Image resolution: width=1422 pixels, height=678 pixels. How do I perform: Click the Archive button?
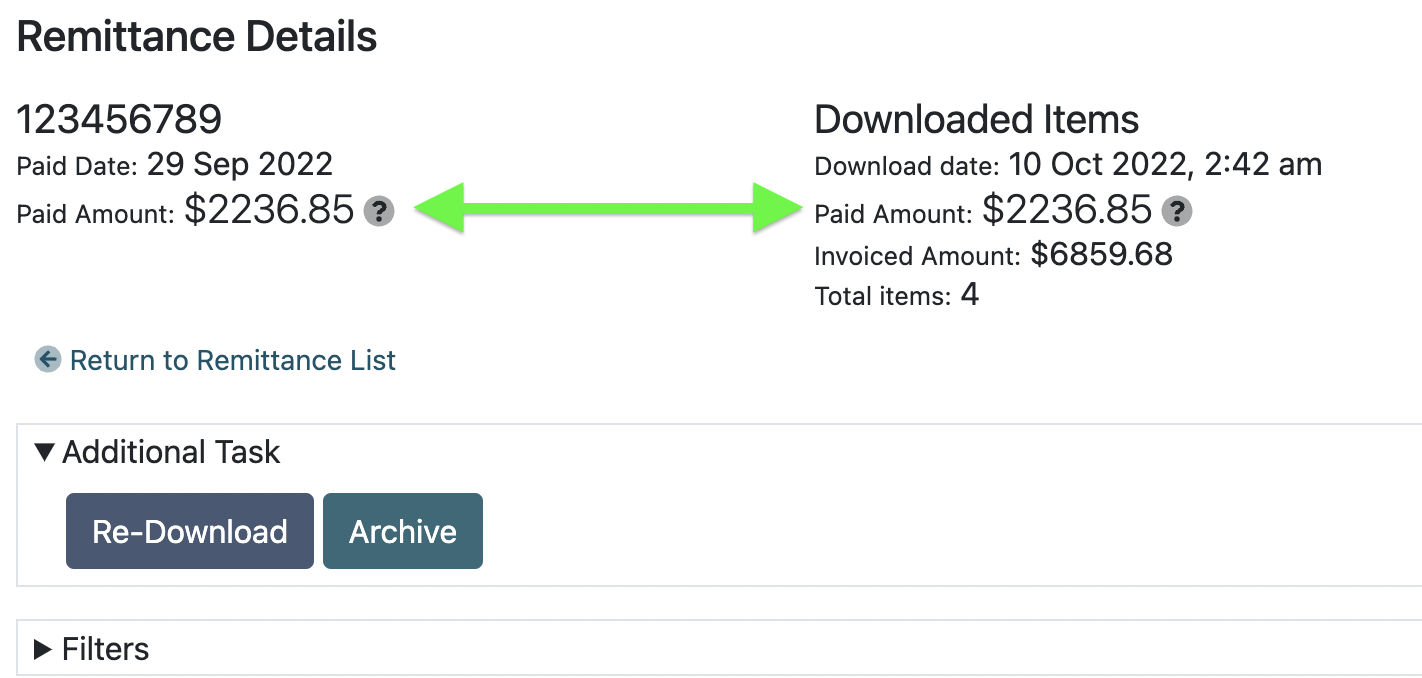tap(403, 531)
